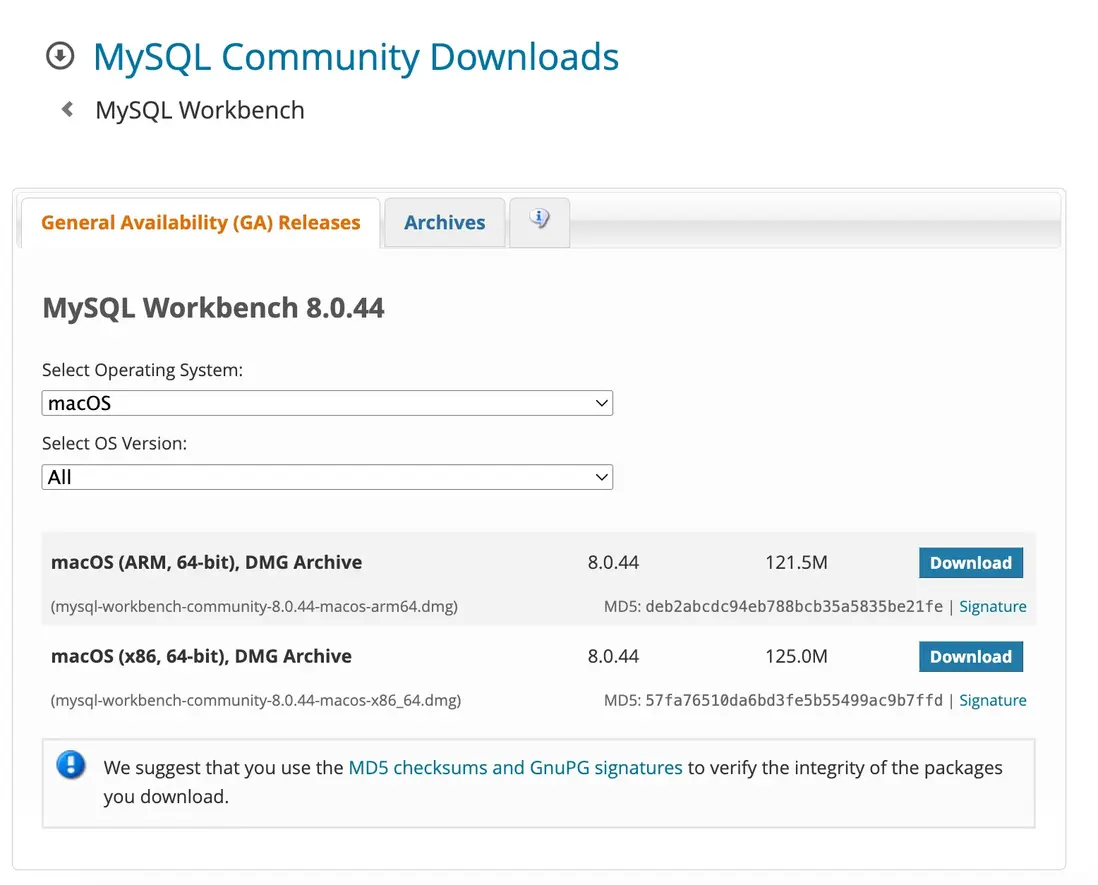Click the mysql-workbench-community x86_64.dmg filename
The height and width of the screenshot is (885, 1098).
(x=256, y=701)
